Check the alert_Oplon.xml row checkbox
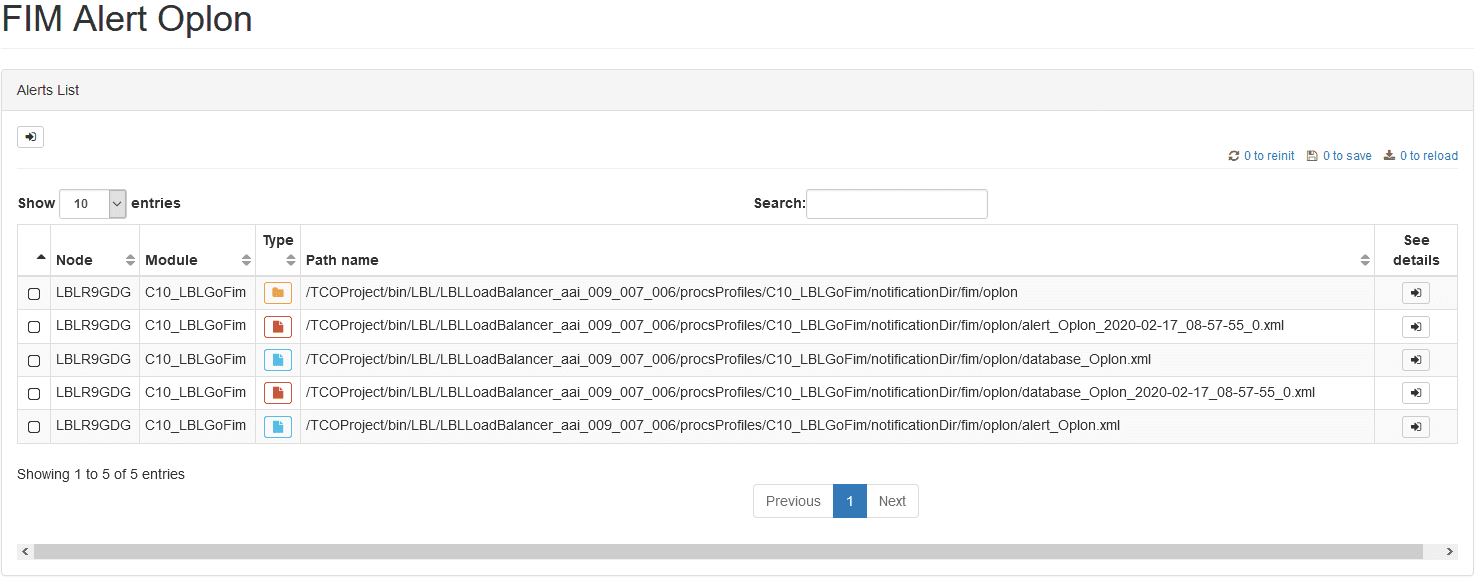 point(34,427)
